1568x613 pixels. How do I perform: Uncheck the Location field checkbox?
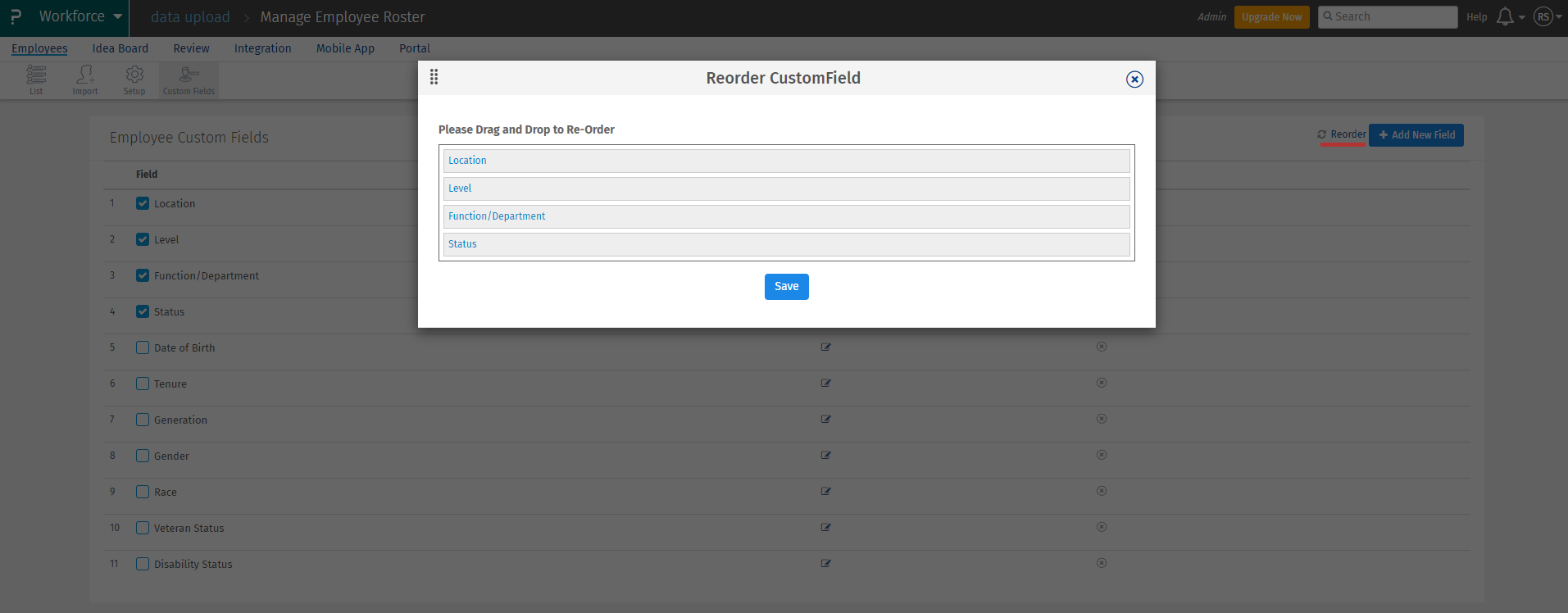pyautogui.click(x=143, y=203)
